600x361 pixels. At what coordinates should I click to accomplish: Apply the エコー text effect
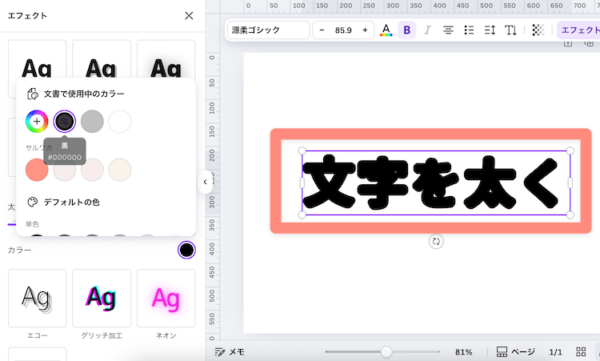(x=37, y=298)
